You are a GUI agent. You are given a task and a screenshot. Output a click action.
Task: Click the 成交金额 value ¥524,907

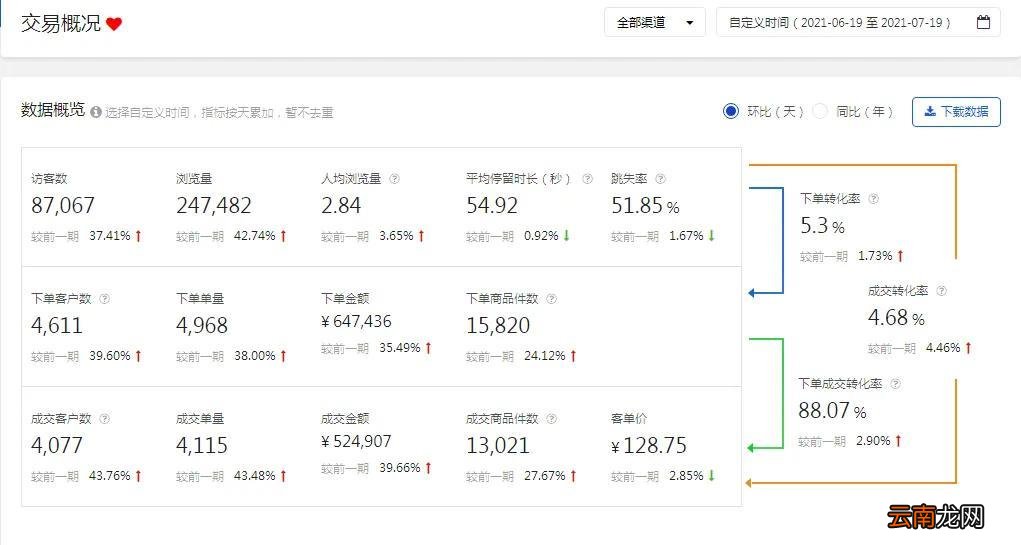[356, 441]
